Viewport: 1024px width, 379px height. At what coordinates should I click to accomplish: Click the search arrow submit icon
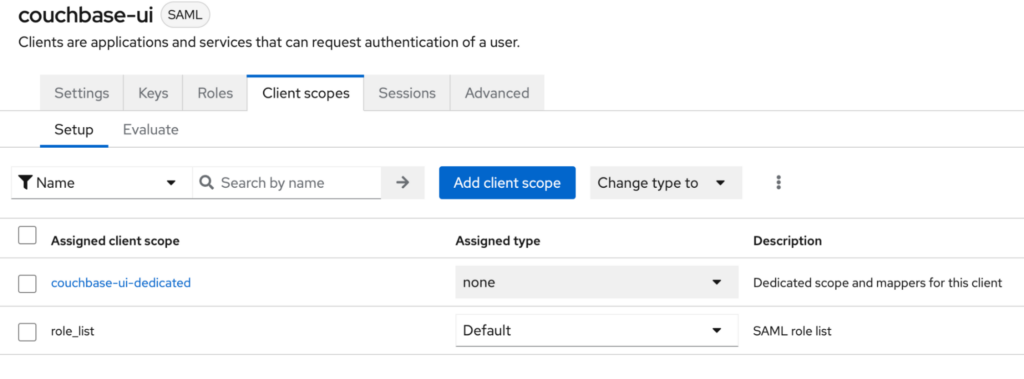point(402,183)
